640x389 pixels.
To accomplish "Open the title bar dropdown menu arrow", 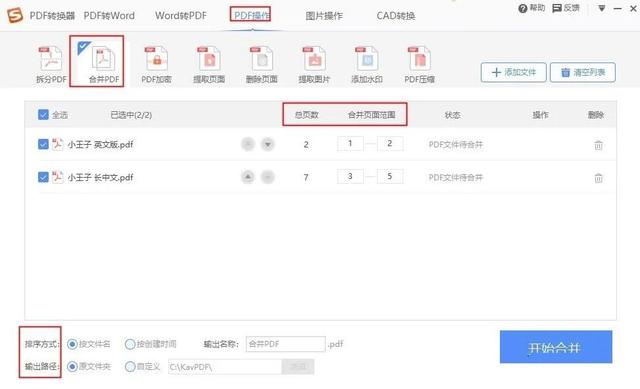I will tap(602, 8).
